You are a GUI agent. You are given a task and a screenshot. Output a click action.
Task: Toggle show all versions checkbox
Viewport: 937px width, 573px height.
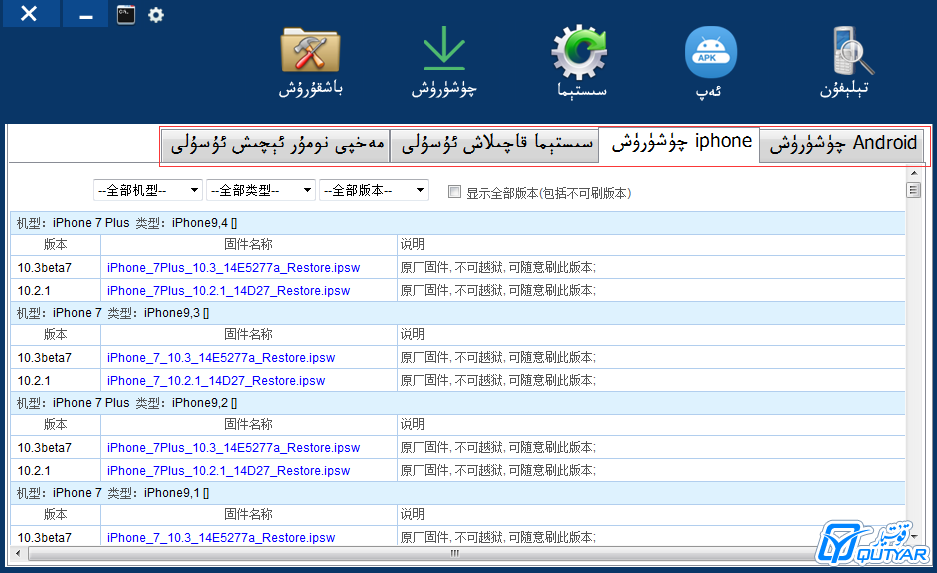454,192
